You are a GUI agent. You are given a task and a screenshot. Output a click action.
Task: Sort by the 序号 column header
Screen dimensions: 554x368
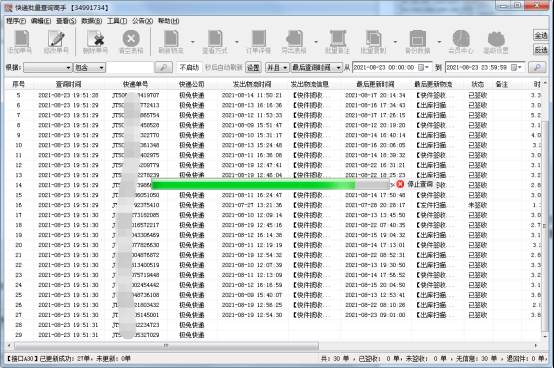coord(18,84)
